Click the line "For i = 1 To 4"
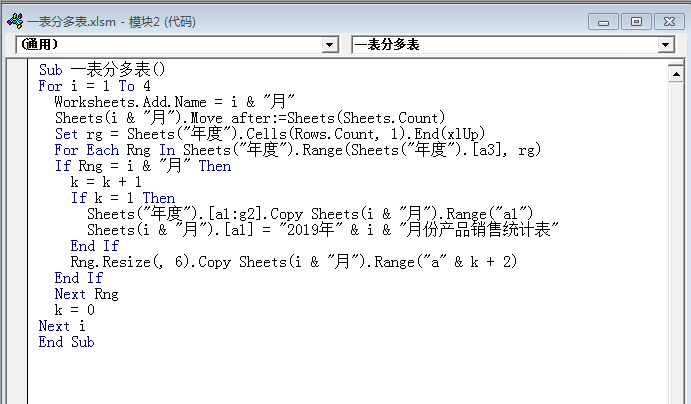This screenshot has width=691, height=404. pos(94,86)
